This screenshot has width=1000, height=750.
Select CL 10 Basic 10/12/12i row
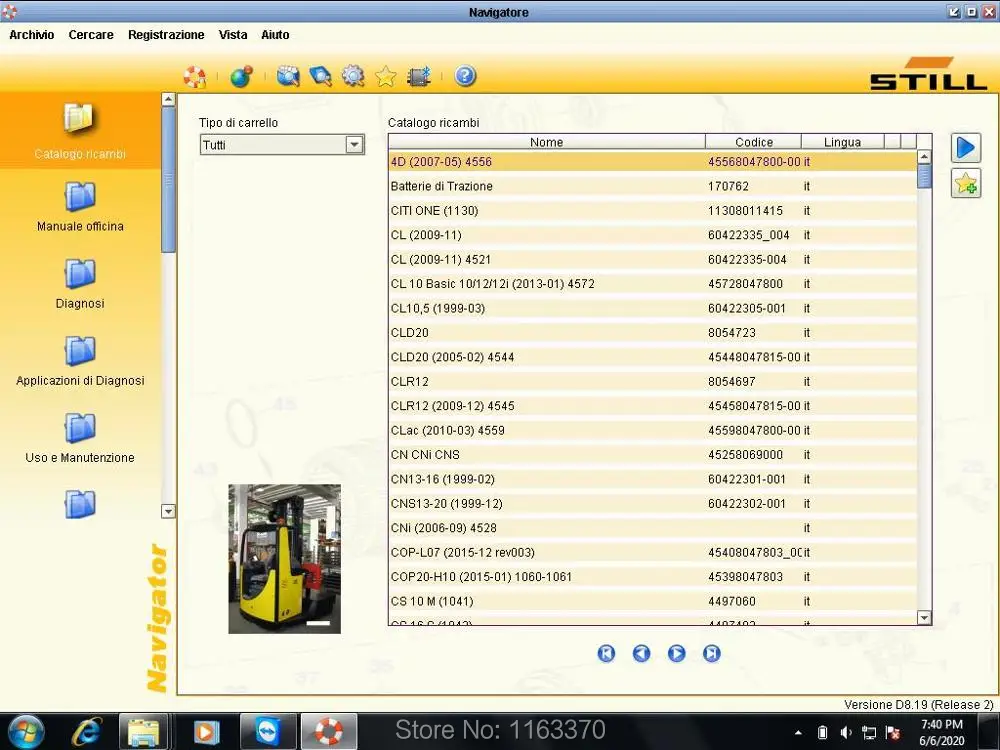[x=652, y=284]
